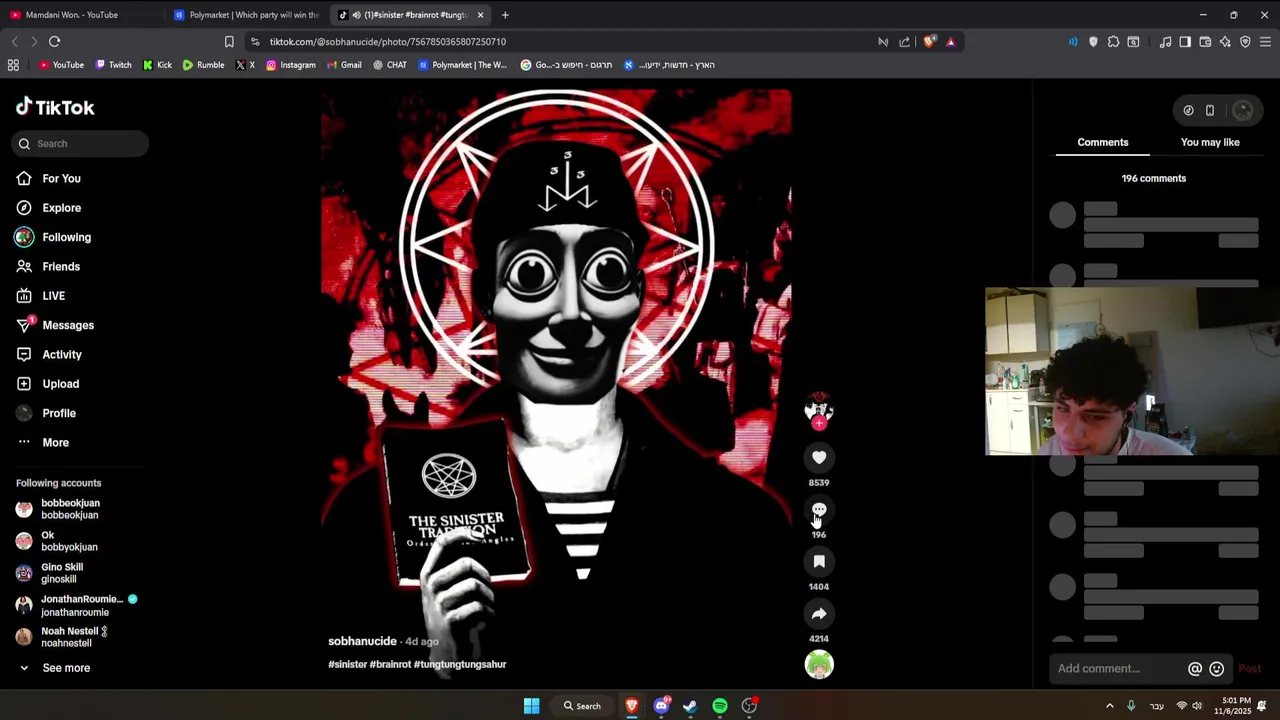Viewport: 1280px width, 720px height.
Task: Open a new browser tab
Action: pos(505,15)
